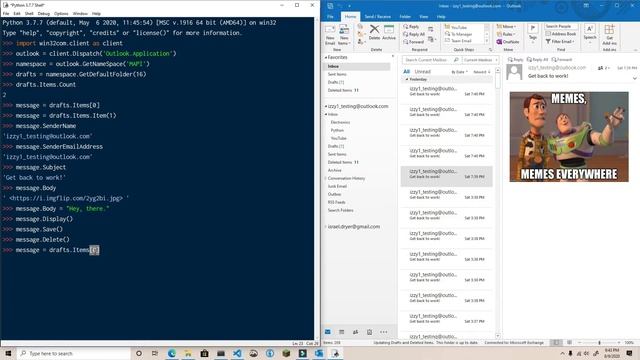Switch the message list filter to All

click(x=407, y=71)
